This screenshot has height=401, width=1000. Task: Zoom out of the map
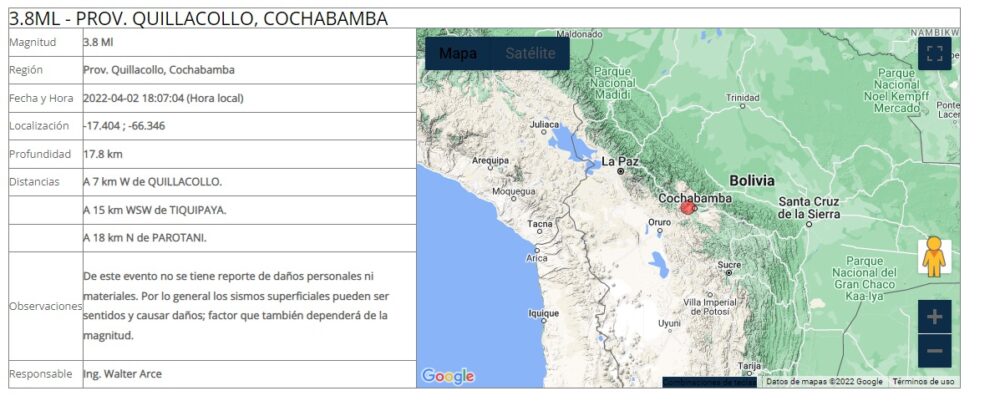click(934, 351)
